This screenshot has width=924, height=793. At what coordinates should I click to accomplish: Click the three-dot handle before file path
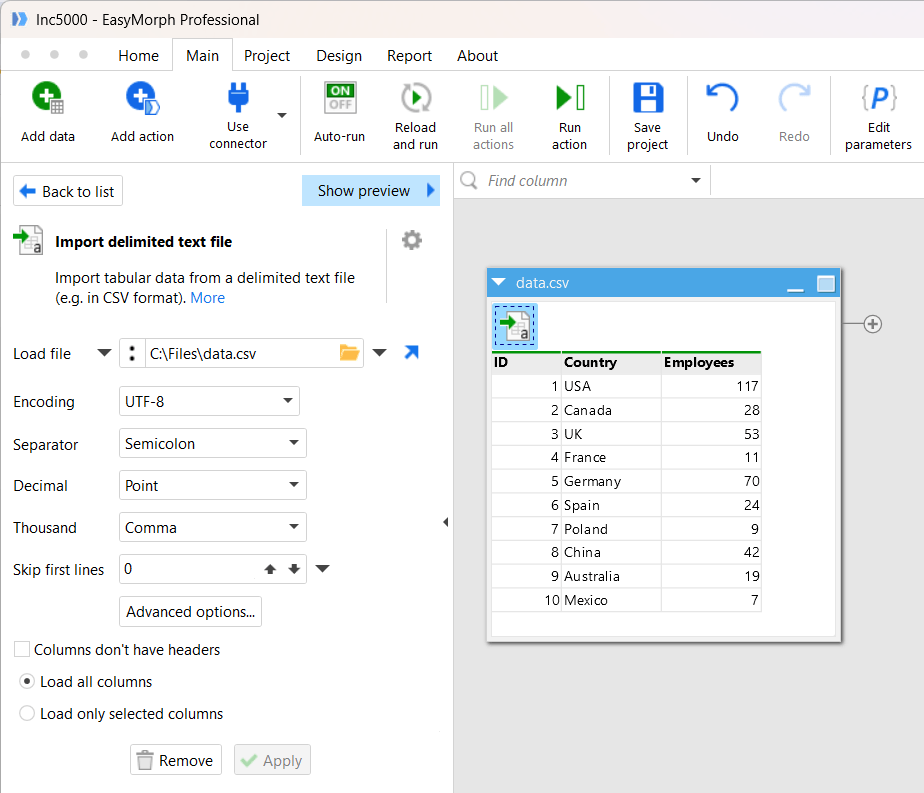click(132, 353)
